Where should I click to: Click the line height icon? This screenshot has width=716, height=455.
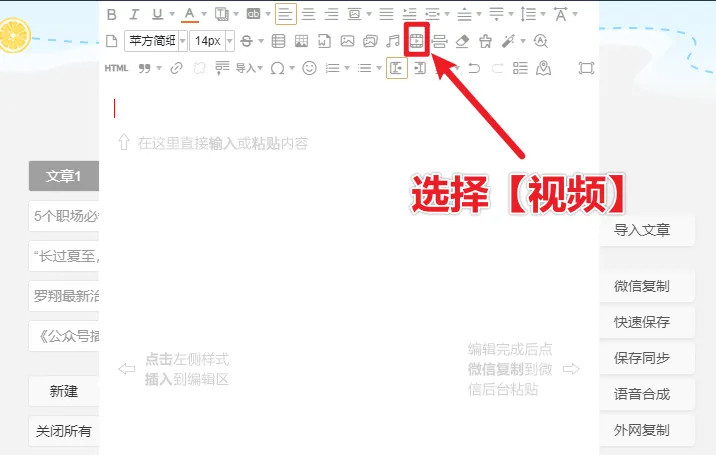pos(528,14)
